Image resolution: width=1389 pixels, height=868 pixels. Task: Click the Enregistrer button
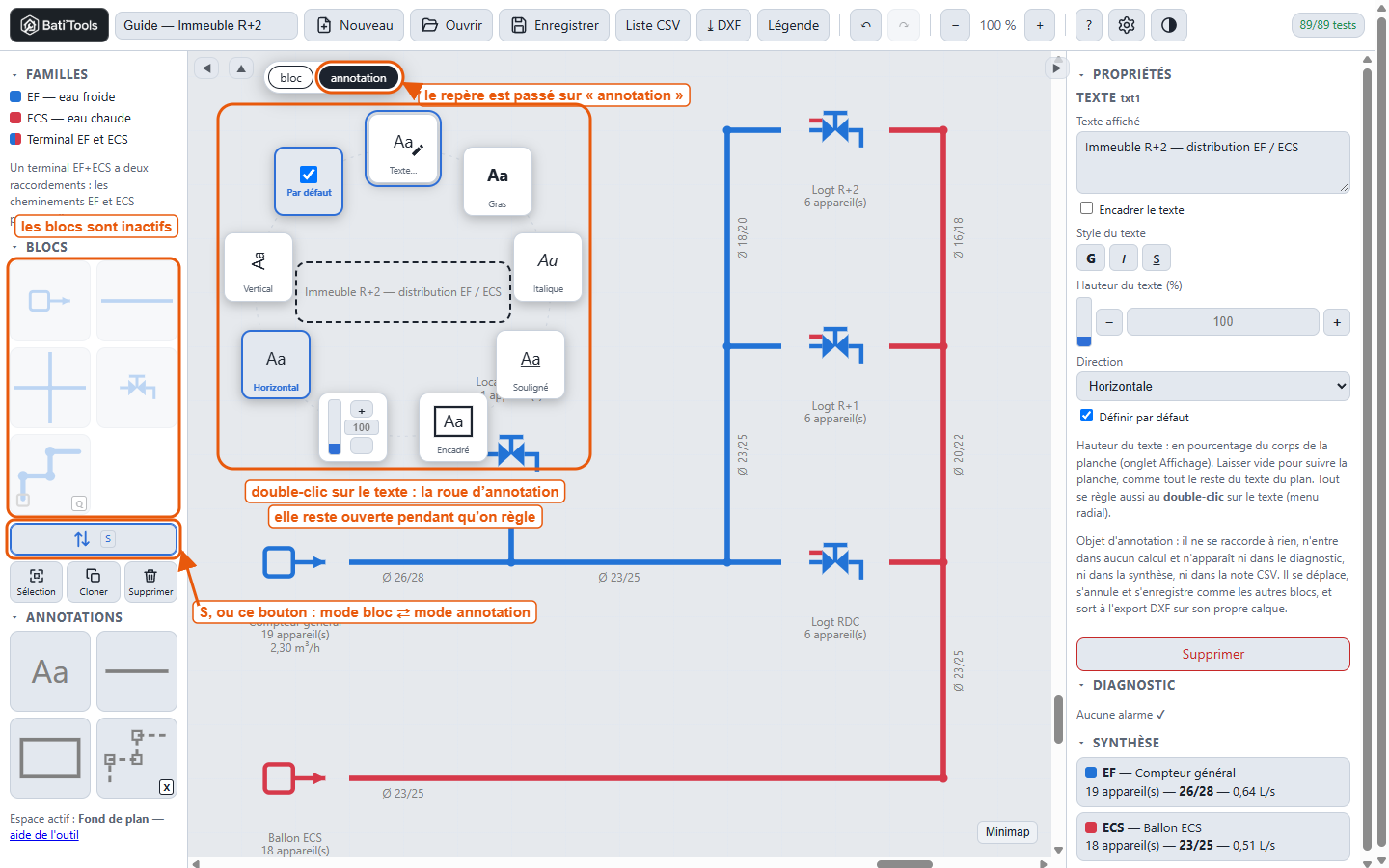[556, 25]
